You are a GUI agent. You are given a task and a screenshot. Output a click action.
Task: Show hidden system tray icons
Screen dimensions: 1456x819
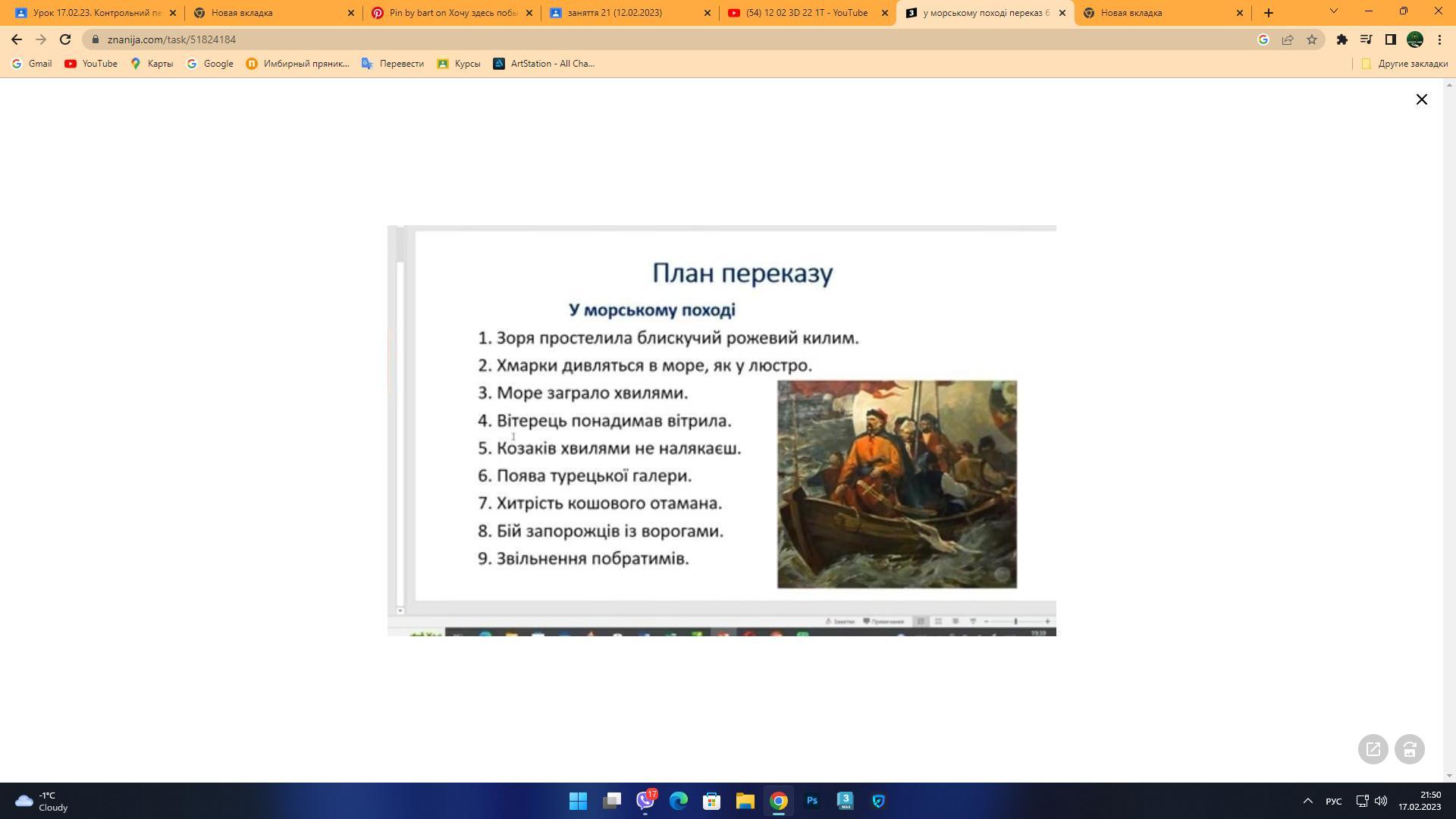tap(1307, 801)
